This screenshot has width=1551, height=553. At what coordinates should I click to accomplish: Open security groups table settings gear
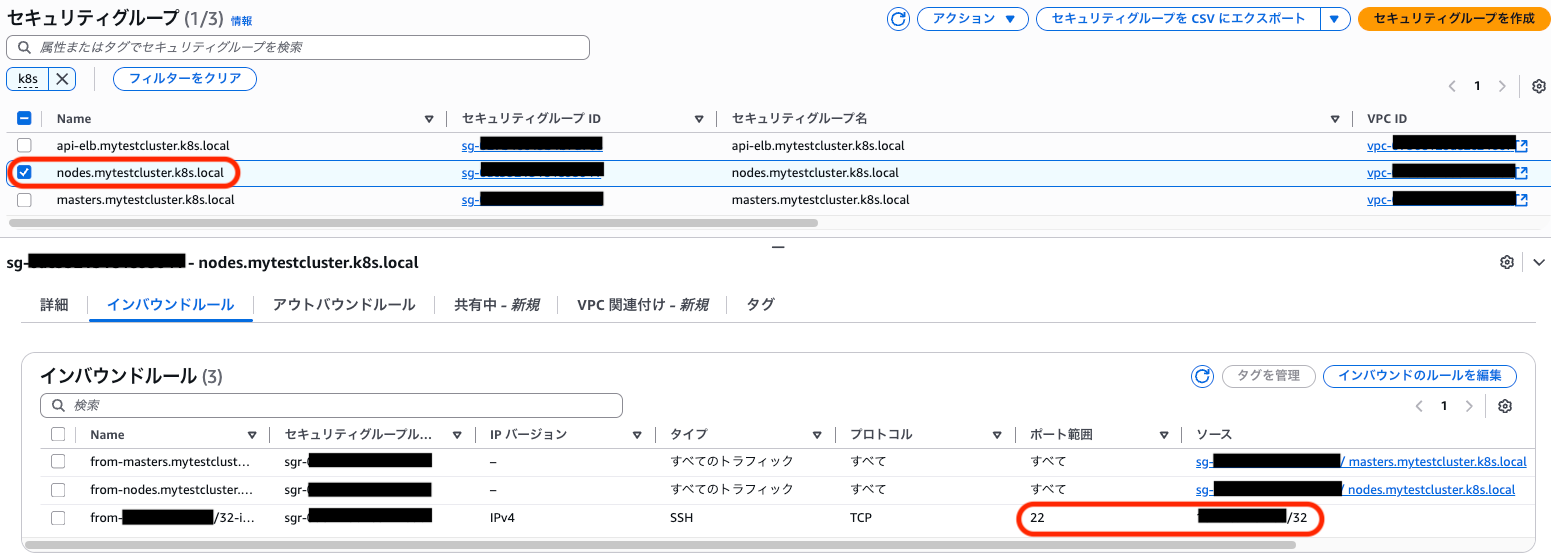tap(1538, 86)
